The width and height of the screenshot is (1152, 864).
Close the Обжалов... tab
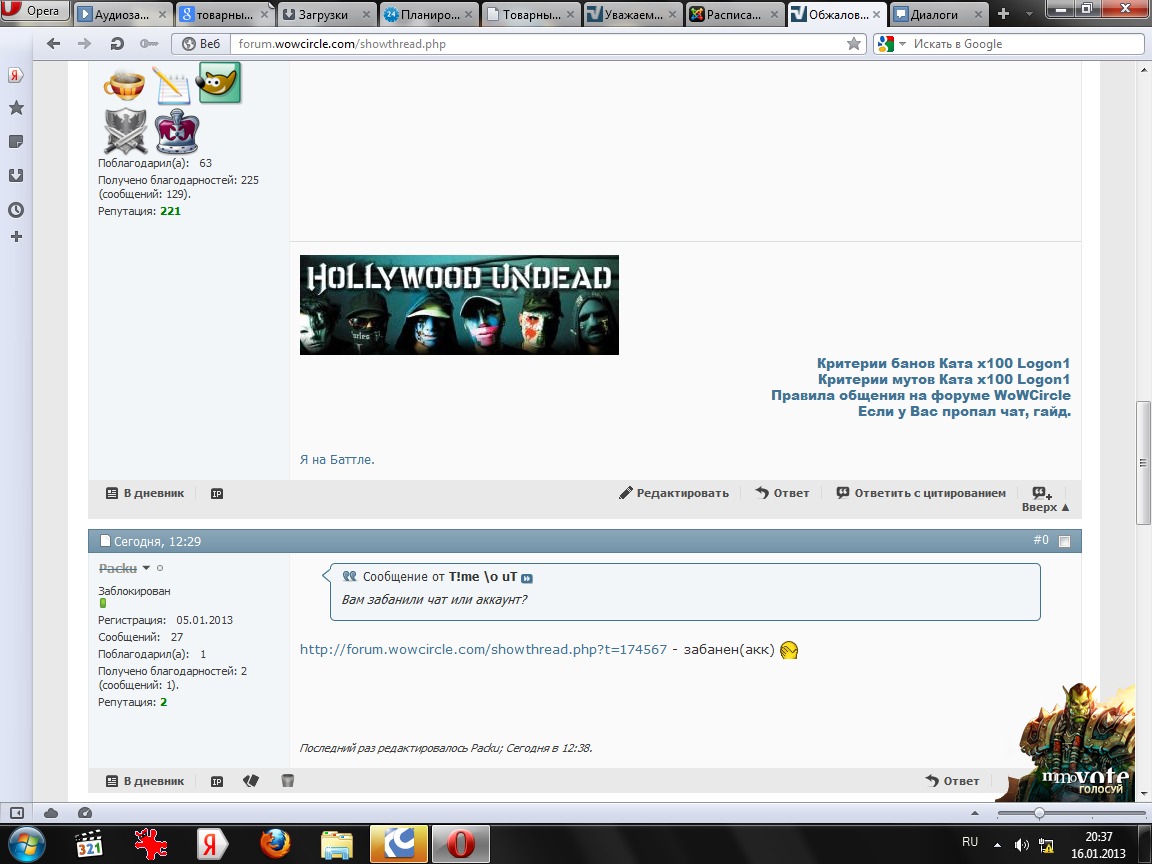tap(876, 14)
